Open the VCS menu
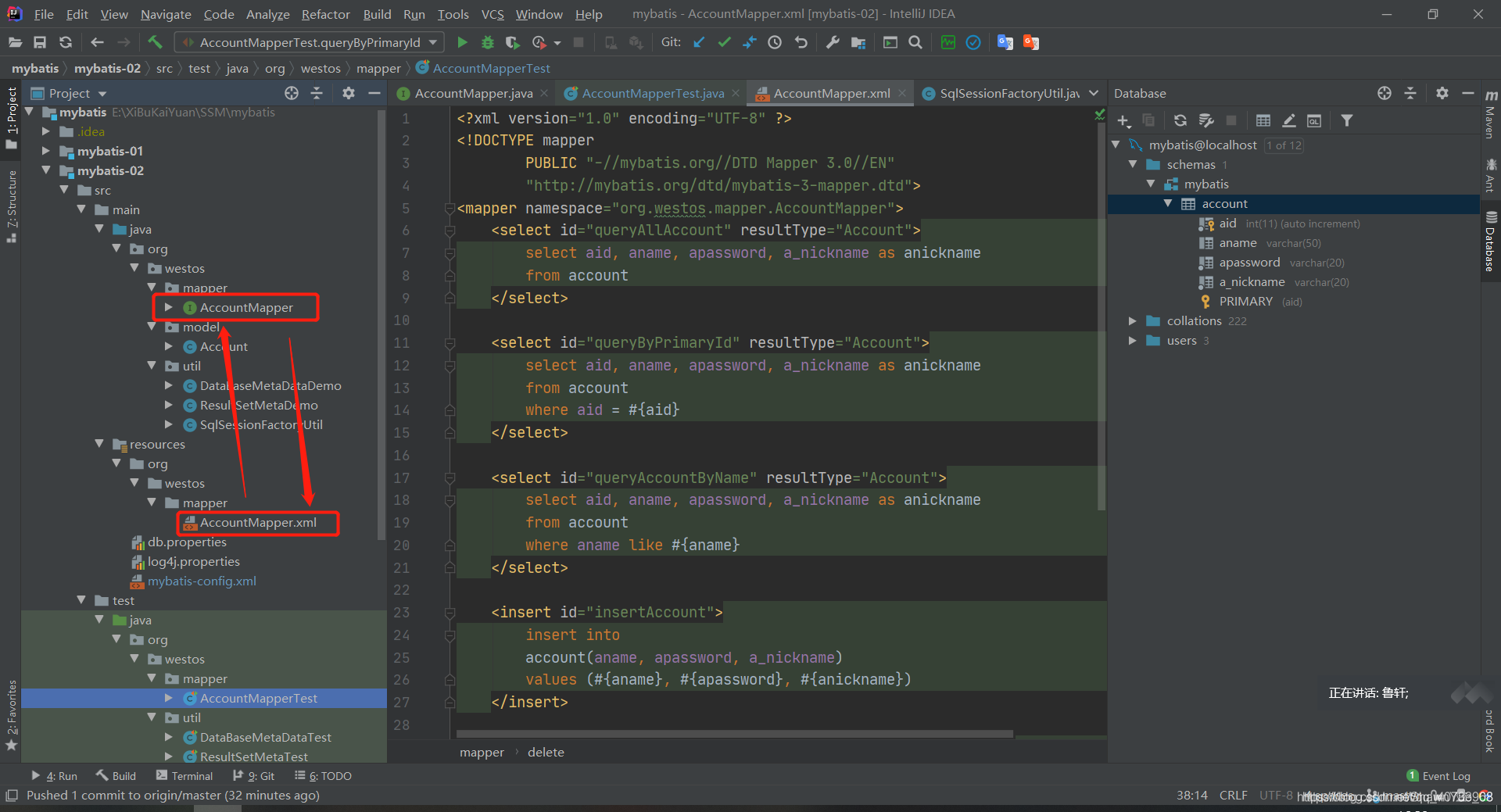The height and width of the screenshot is (812, 1501). click(x=493, y=14)
